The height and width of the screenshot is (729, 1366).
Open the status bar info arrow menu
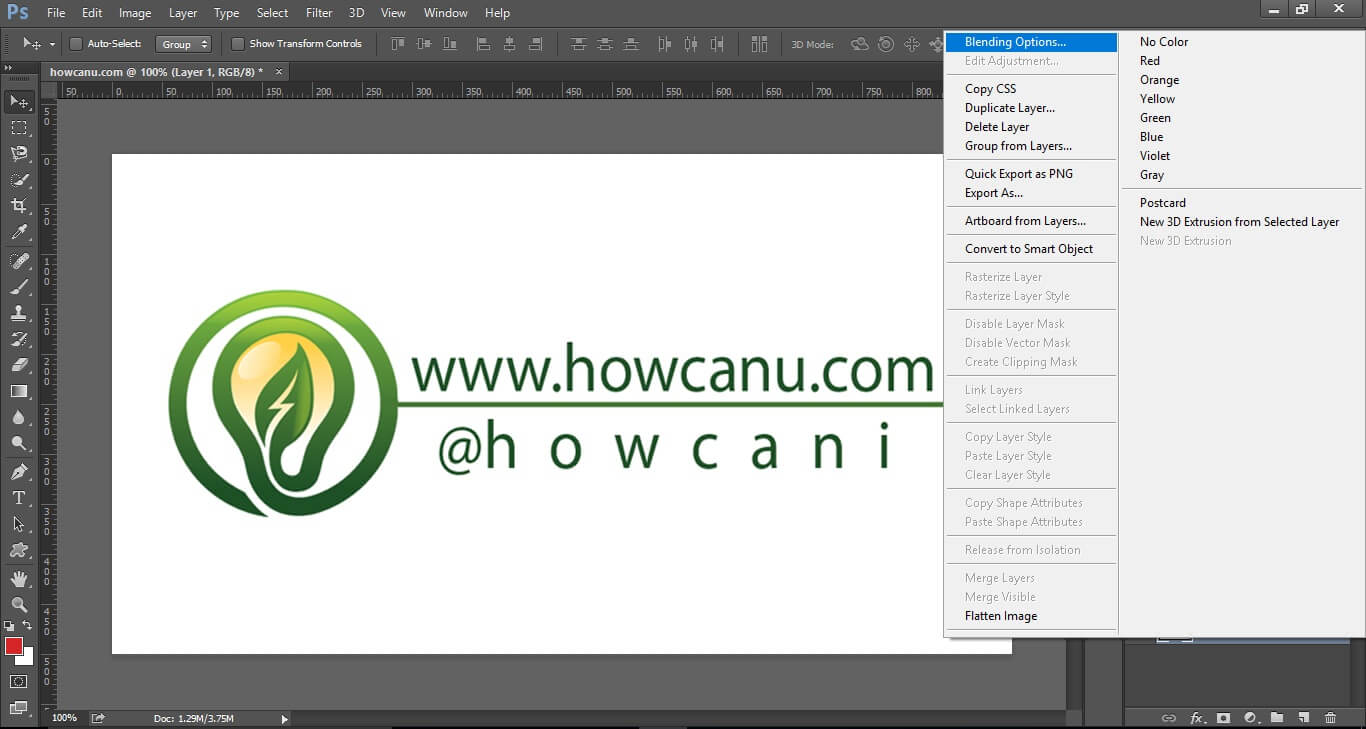(x=285, y=718)
